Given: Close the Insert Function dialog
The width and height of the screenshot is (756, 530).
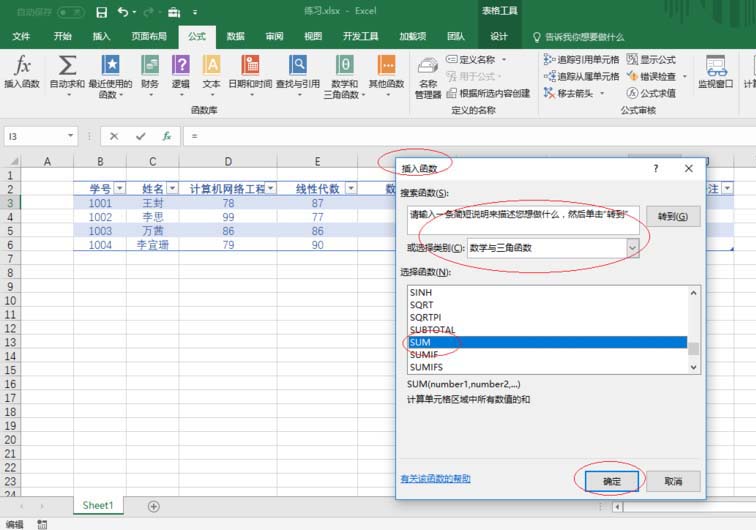Looking at the screenshot, I should click(688, 168).
